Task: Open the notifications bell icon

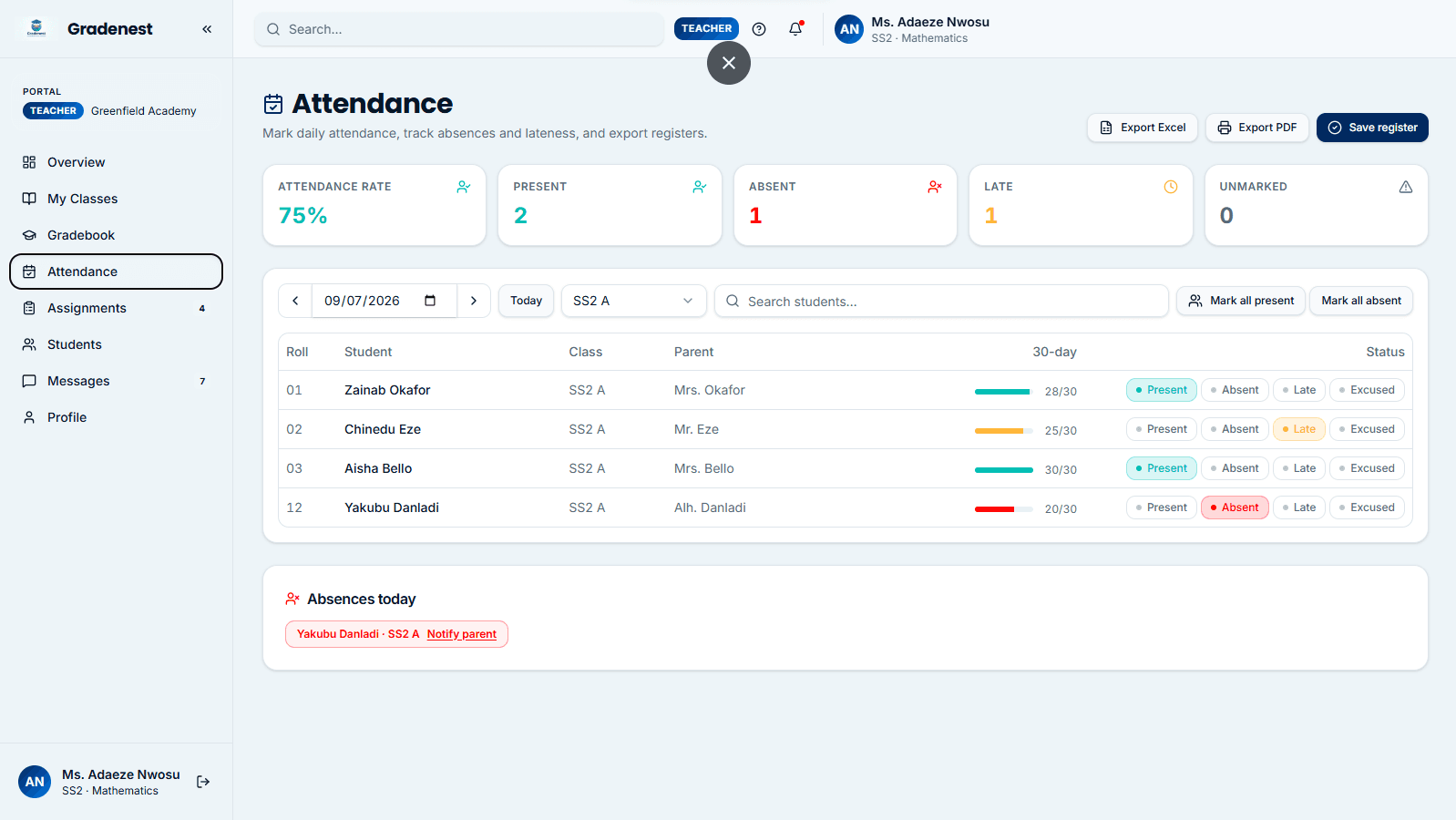Action: [x=795, y=29]
